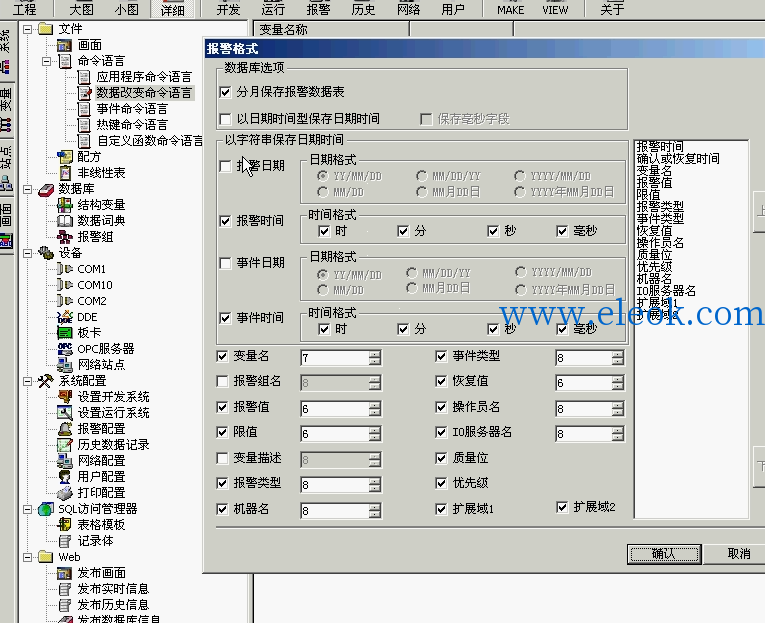Select 操作员名 in the field list
The image size is (765, 623).
click(660, 242)
